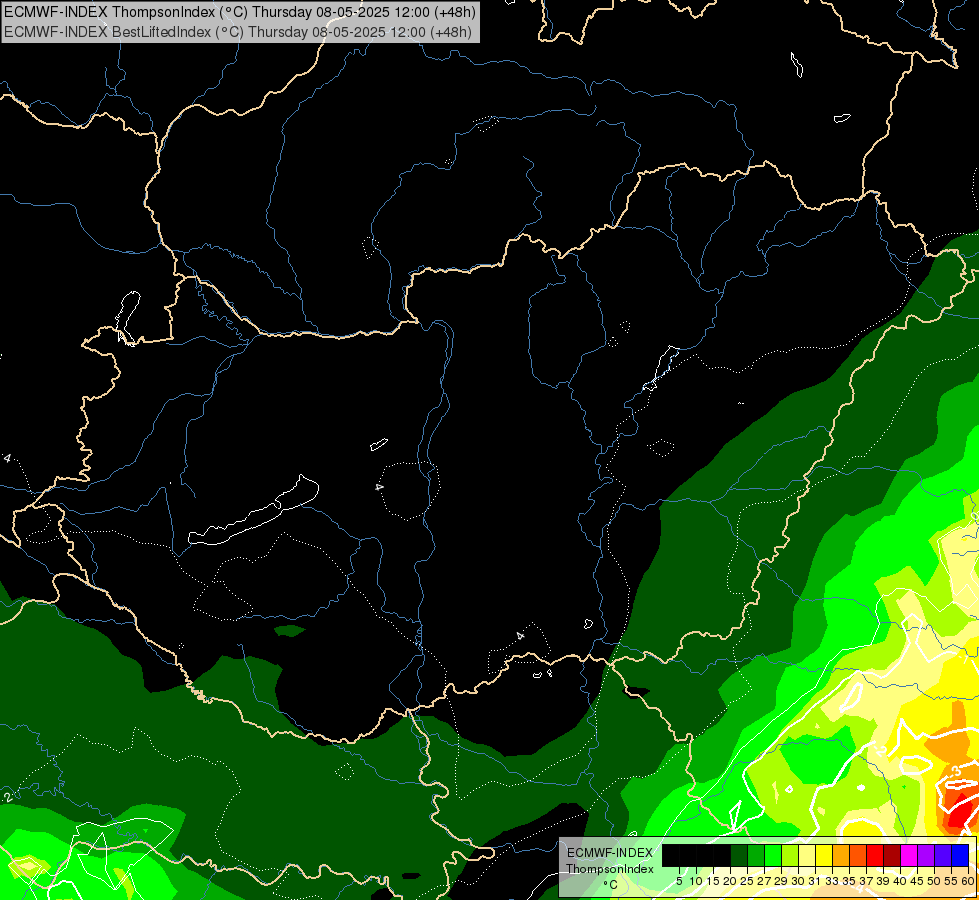Select the orange-red 35–37 legend swatch
This screenshot has width=979, height=900.
[858, 855]
